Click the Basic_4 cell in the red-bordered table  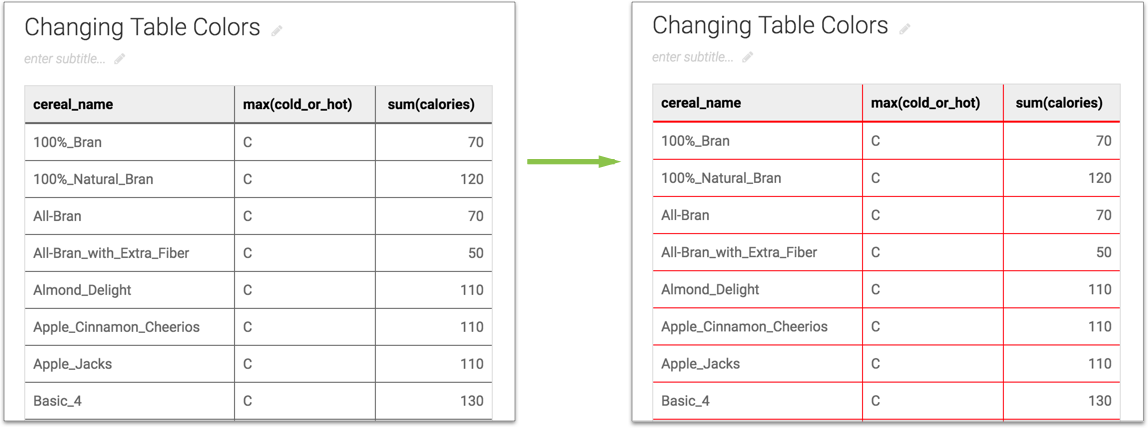[685, 400]
